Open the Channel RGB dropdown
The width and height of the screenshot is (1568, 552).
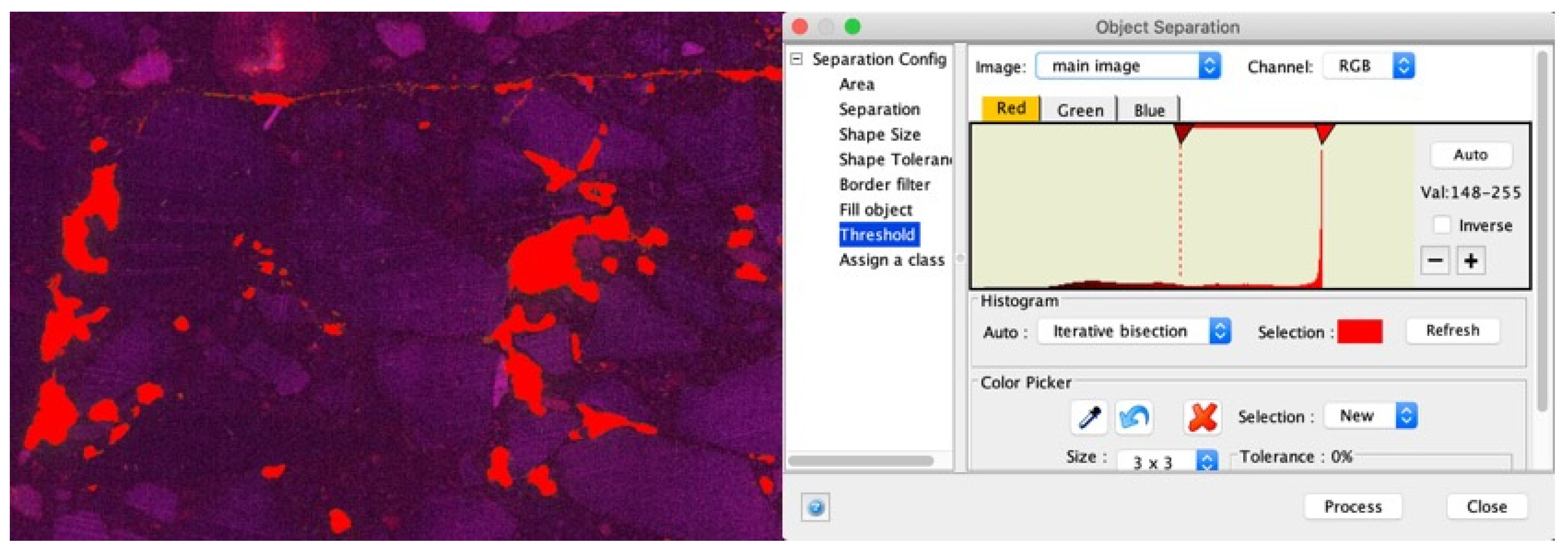pyautogui.click(x=1368, y=66)
